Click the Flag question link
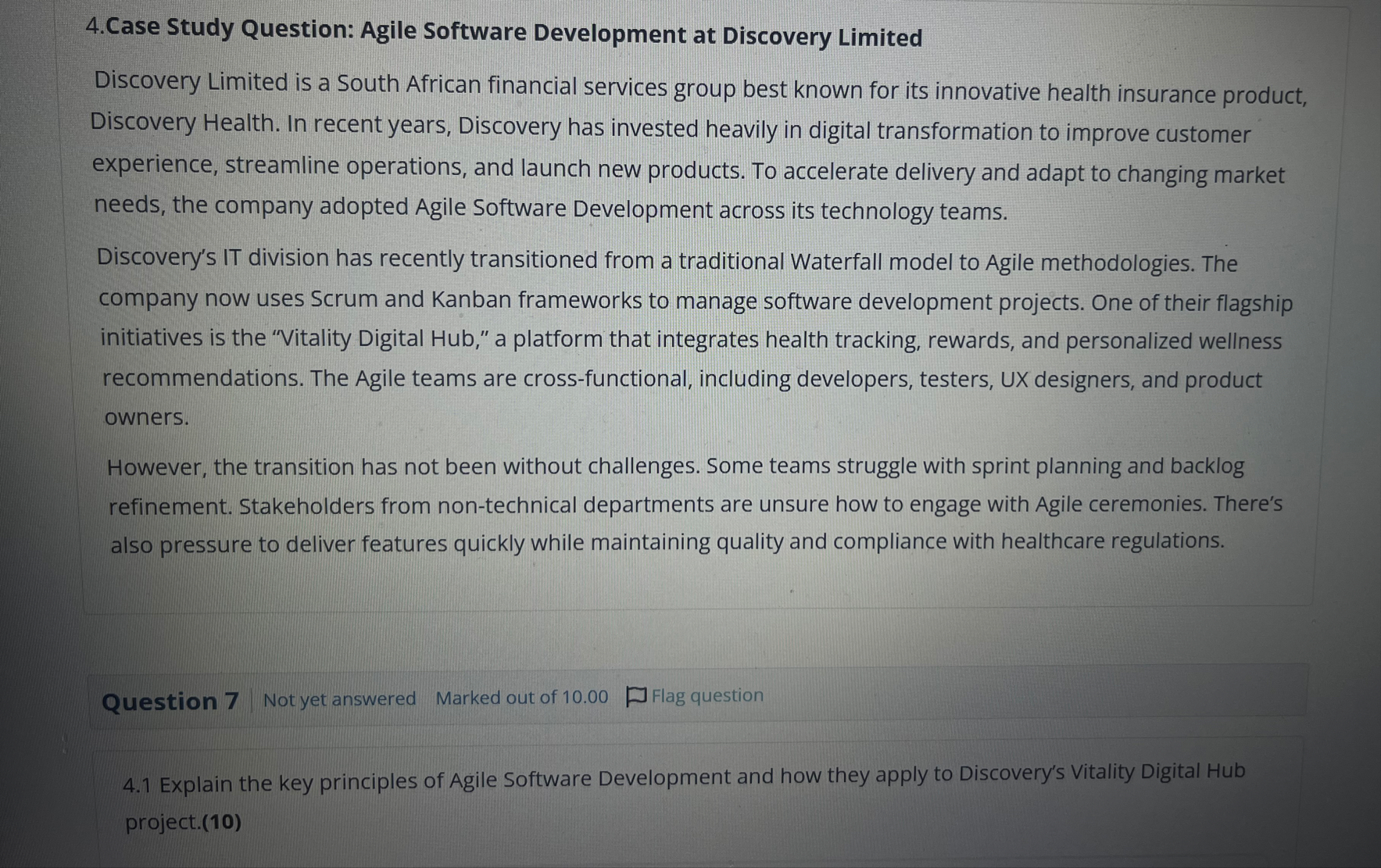Image resolution: width=1381 pixels, height=868 pixels. tap(696, 695)
